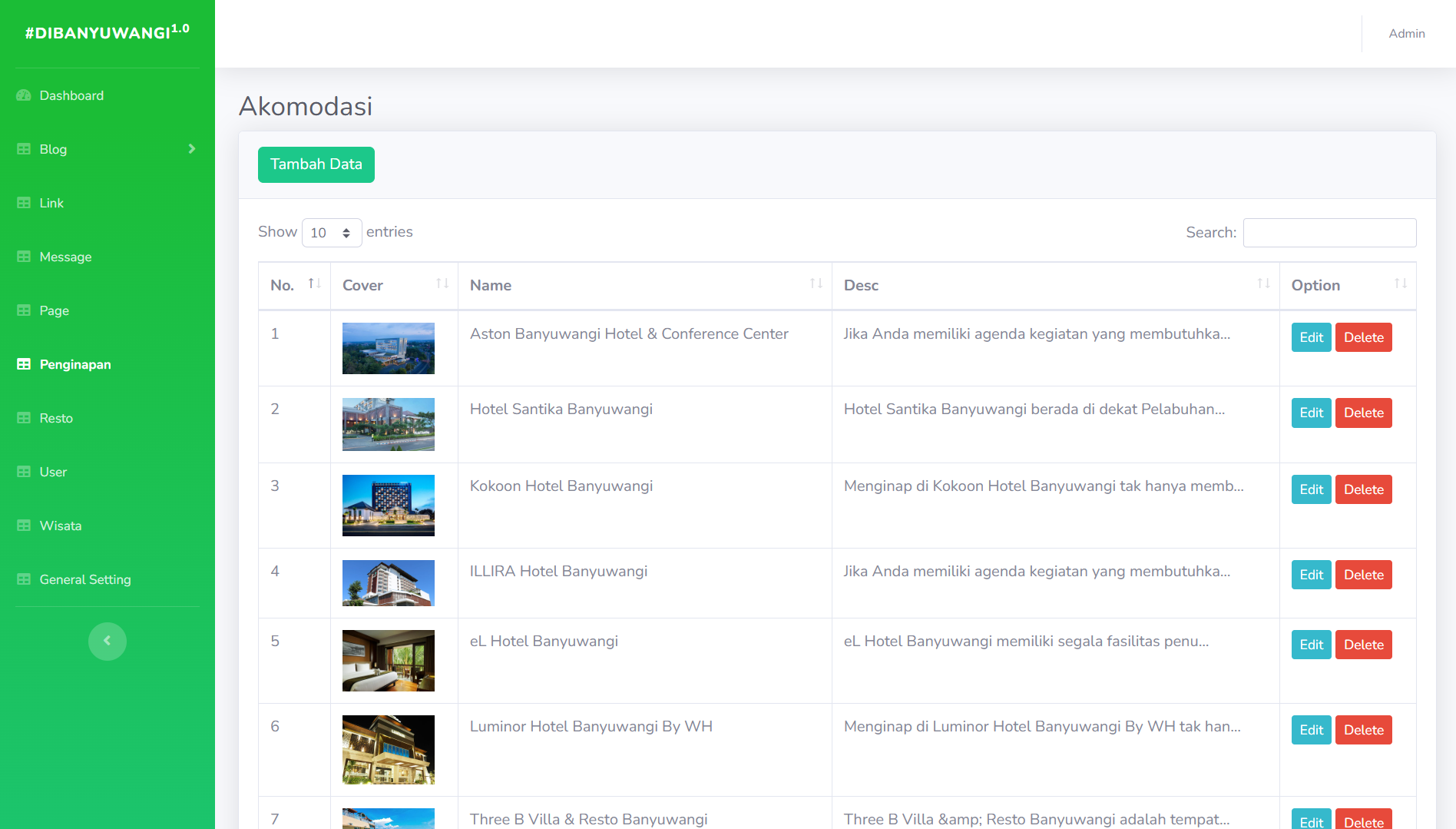Edit ILLIRA Hotel Banyuwangi entry
The width and height of the screenshot is (1456, 829).
pyautogui.click(x=1311, y=575)
